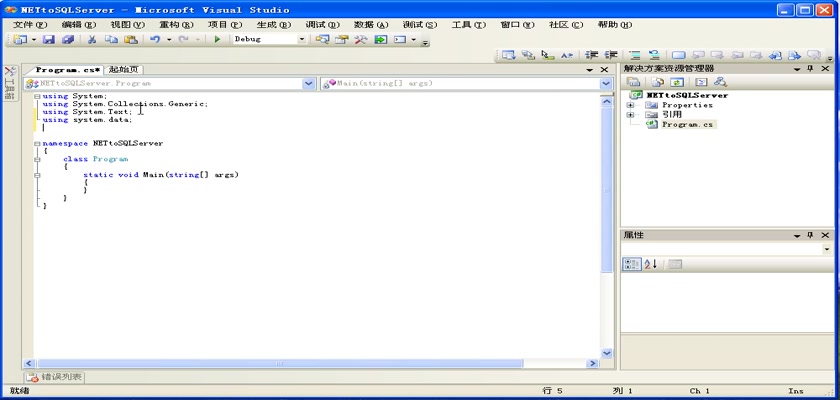Click the 'using system.data;' code line

click(87, 120)
